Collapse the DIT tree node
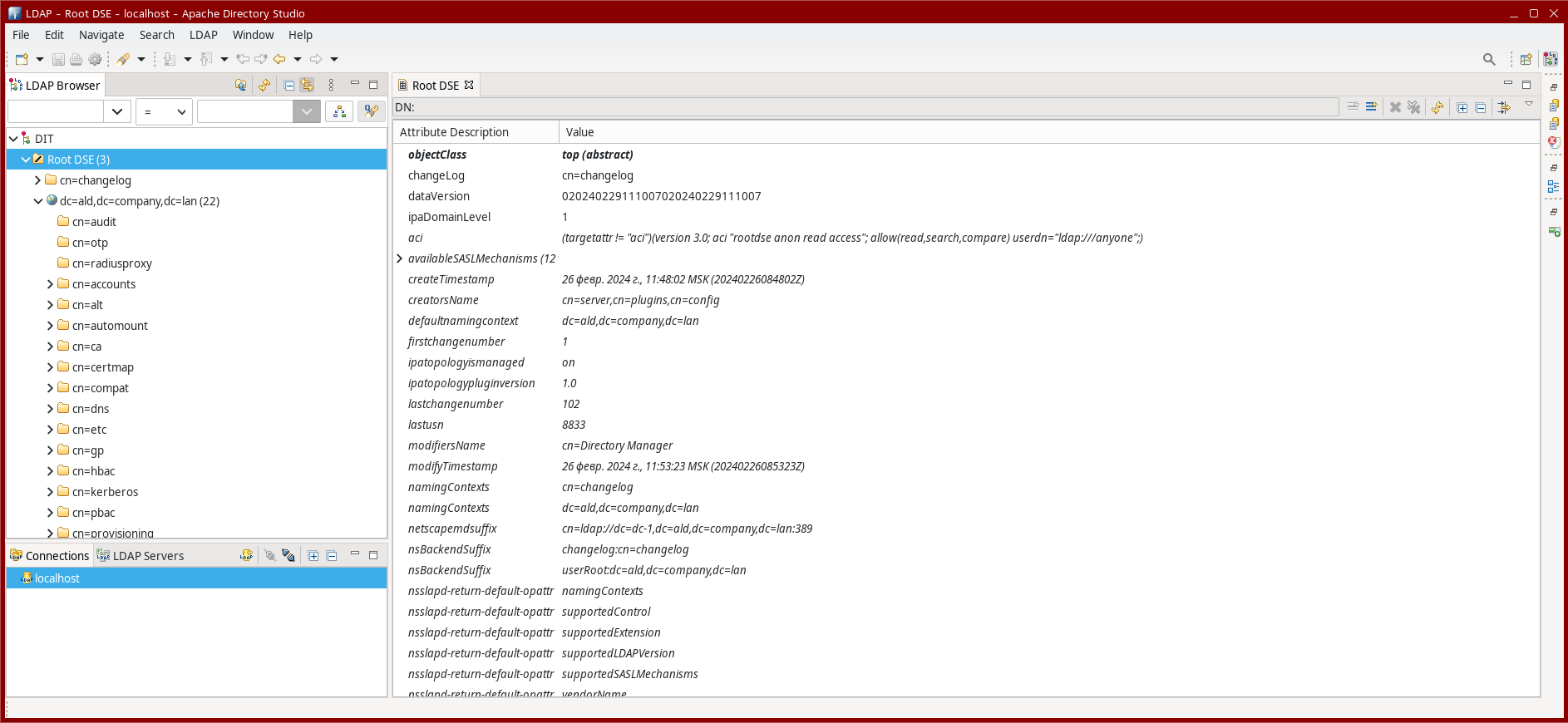1568x723 pixels. pyautogui.click(x=13, y=139)
